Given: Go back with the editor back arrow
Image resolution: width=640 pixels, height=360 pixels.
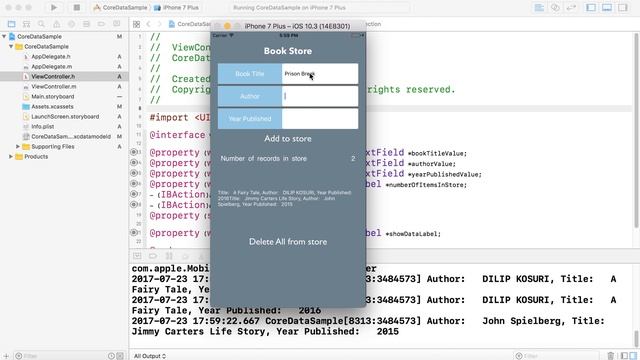Looking at the screenshot, I should point(149,24).
